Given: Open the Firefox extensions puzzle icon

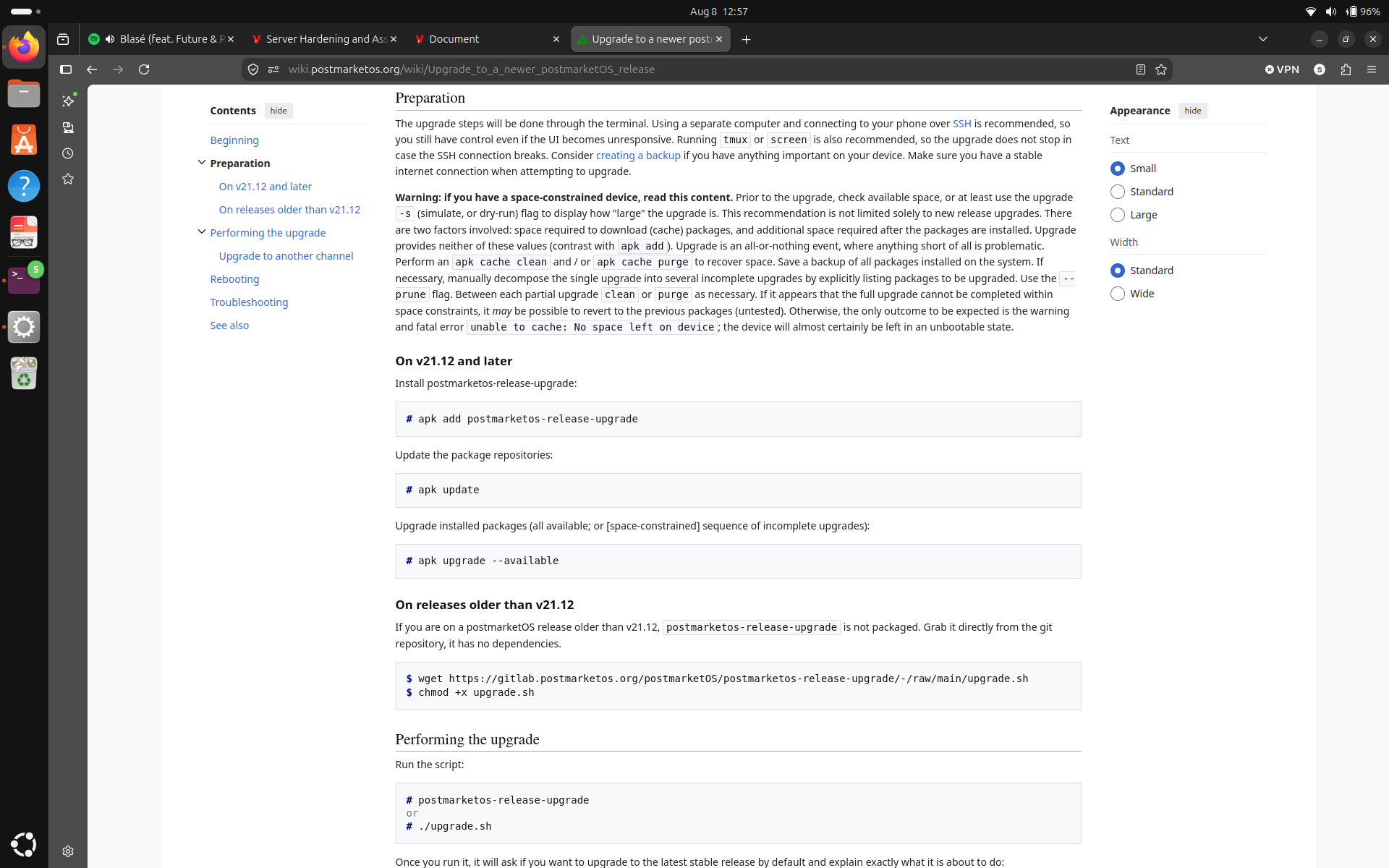Looking at the screenshot, I should 1346,69.
